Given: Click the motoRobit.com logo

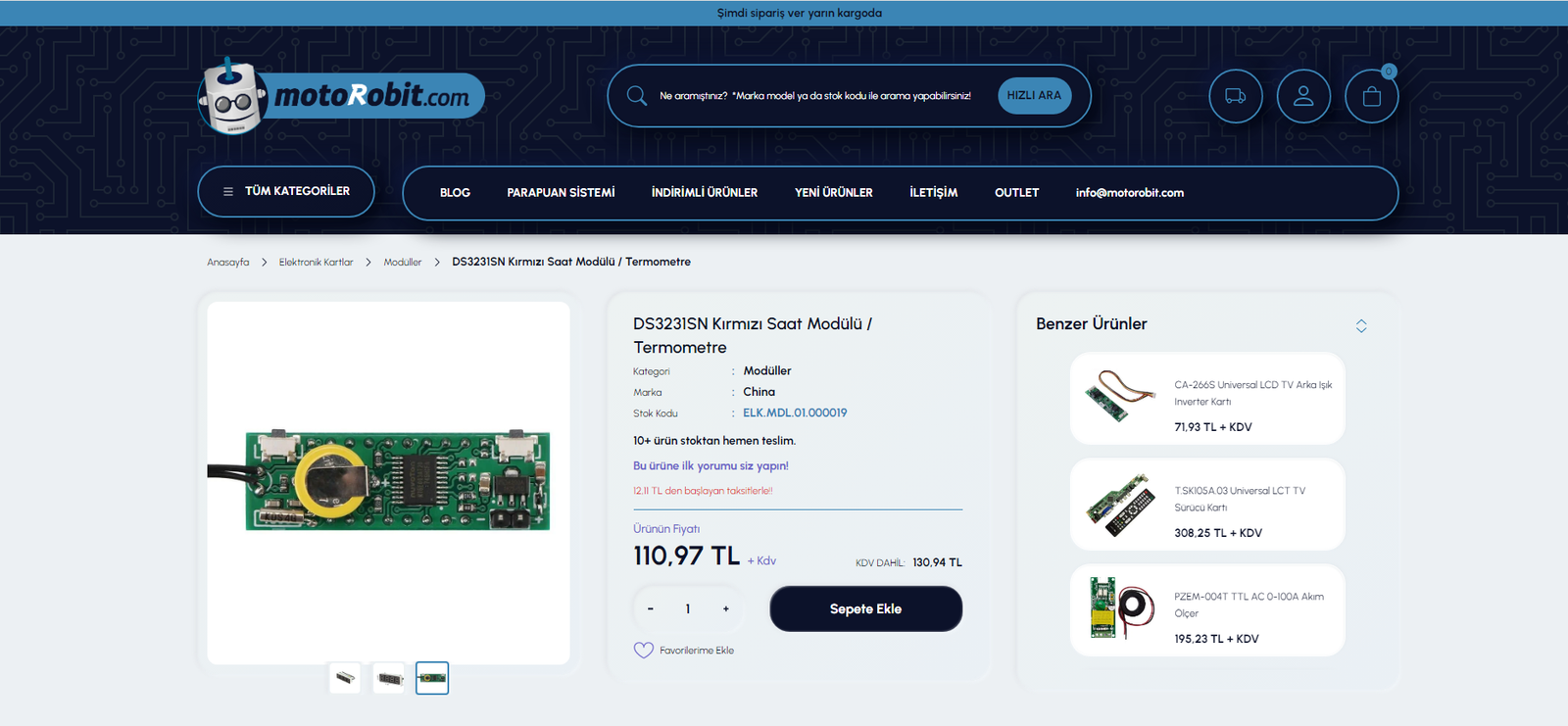Looking at the screenshot, I should pyautogui.click(x=341, y=96).
